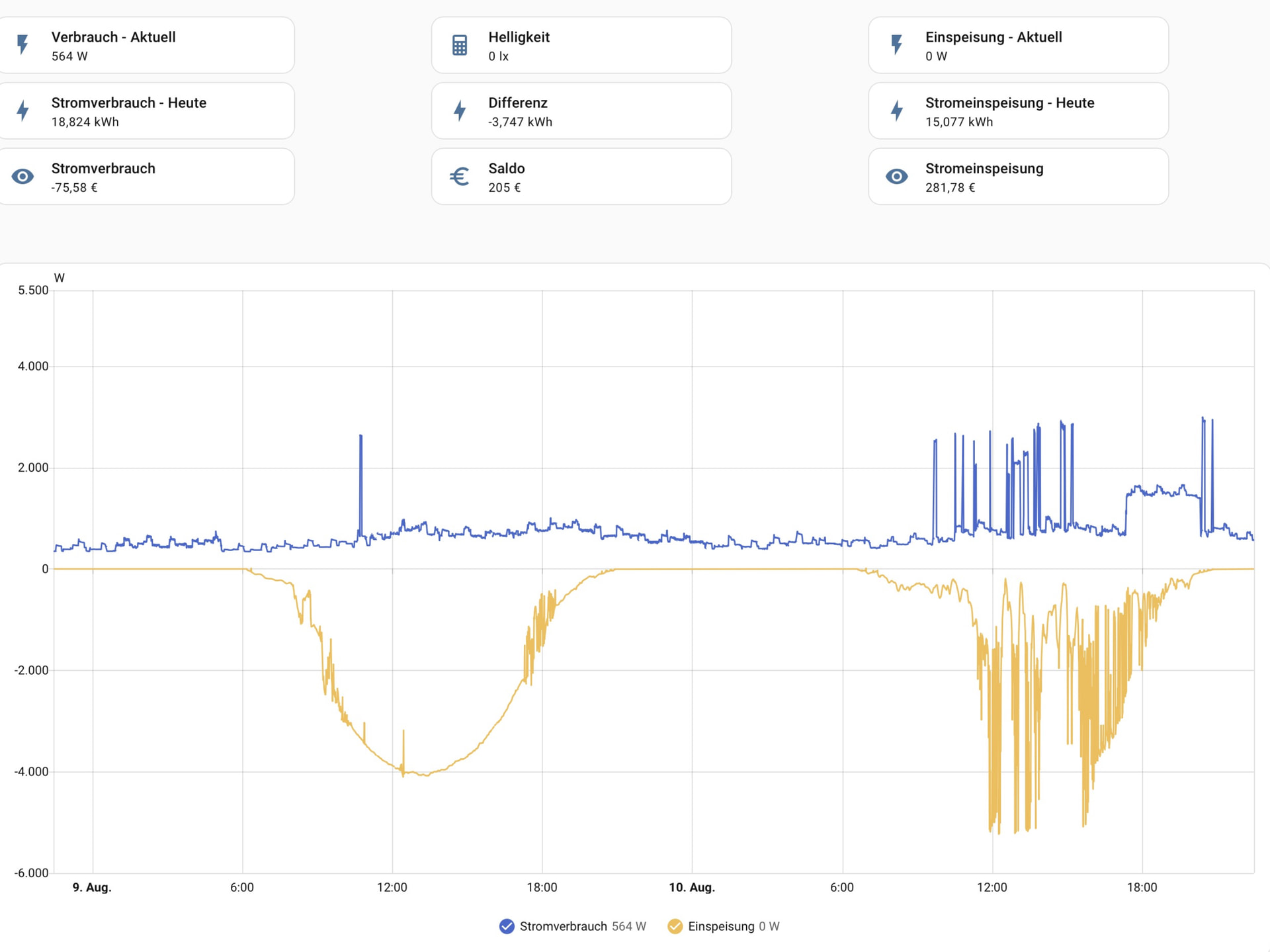Click the bolt icon beside Stromverbrauch - Heute

point(22,110)
